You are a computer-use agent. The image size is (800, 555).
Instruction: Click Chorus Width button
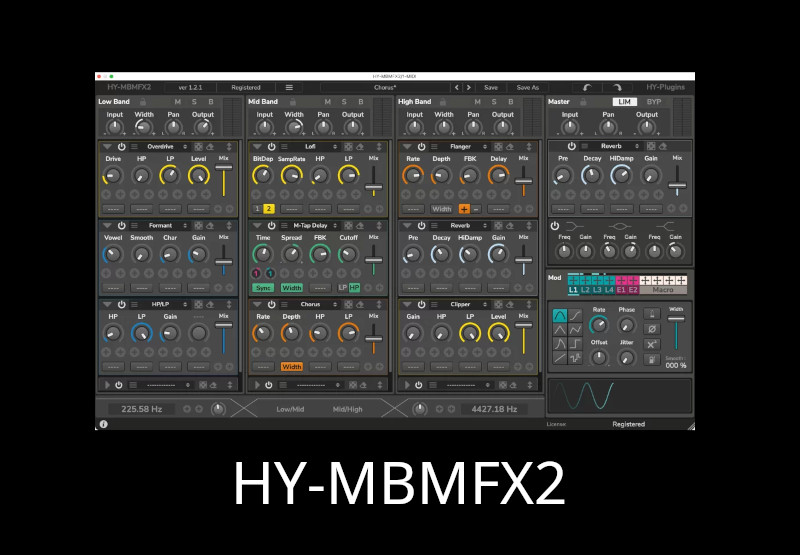[x=292, y=367]
